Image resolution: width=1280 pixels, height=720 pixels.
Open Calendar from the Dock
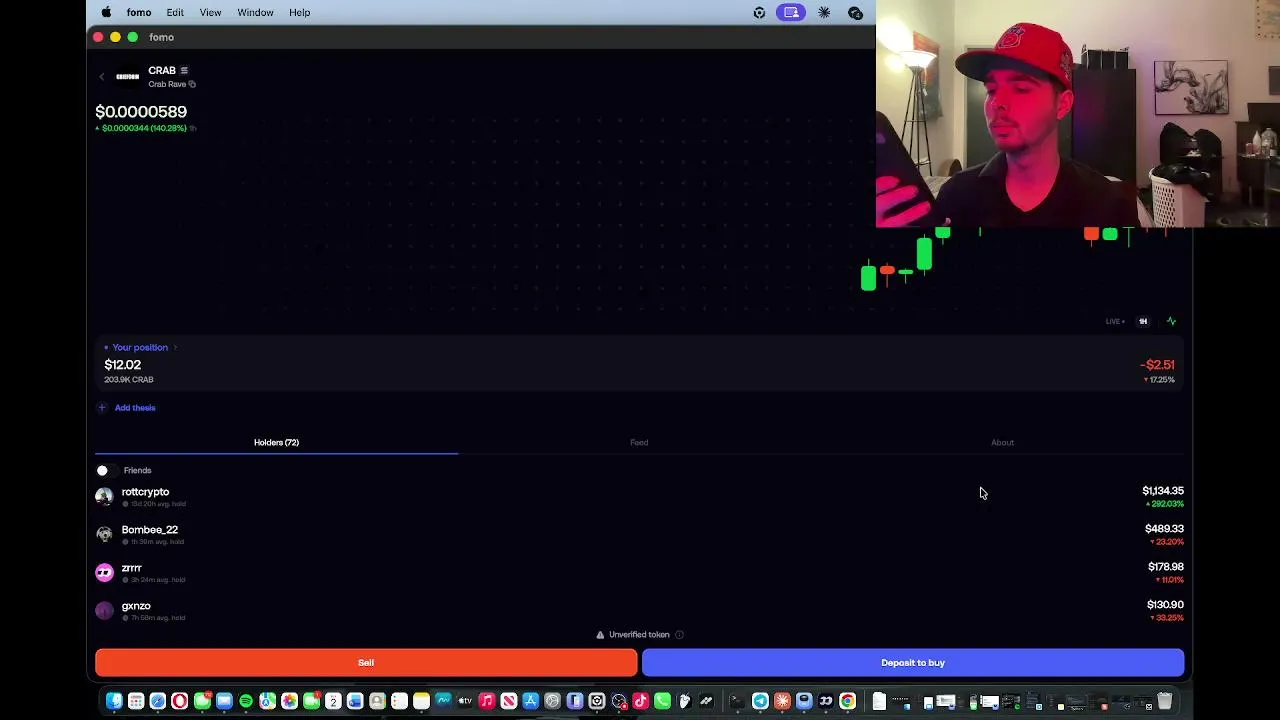[x=333, y=701]
